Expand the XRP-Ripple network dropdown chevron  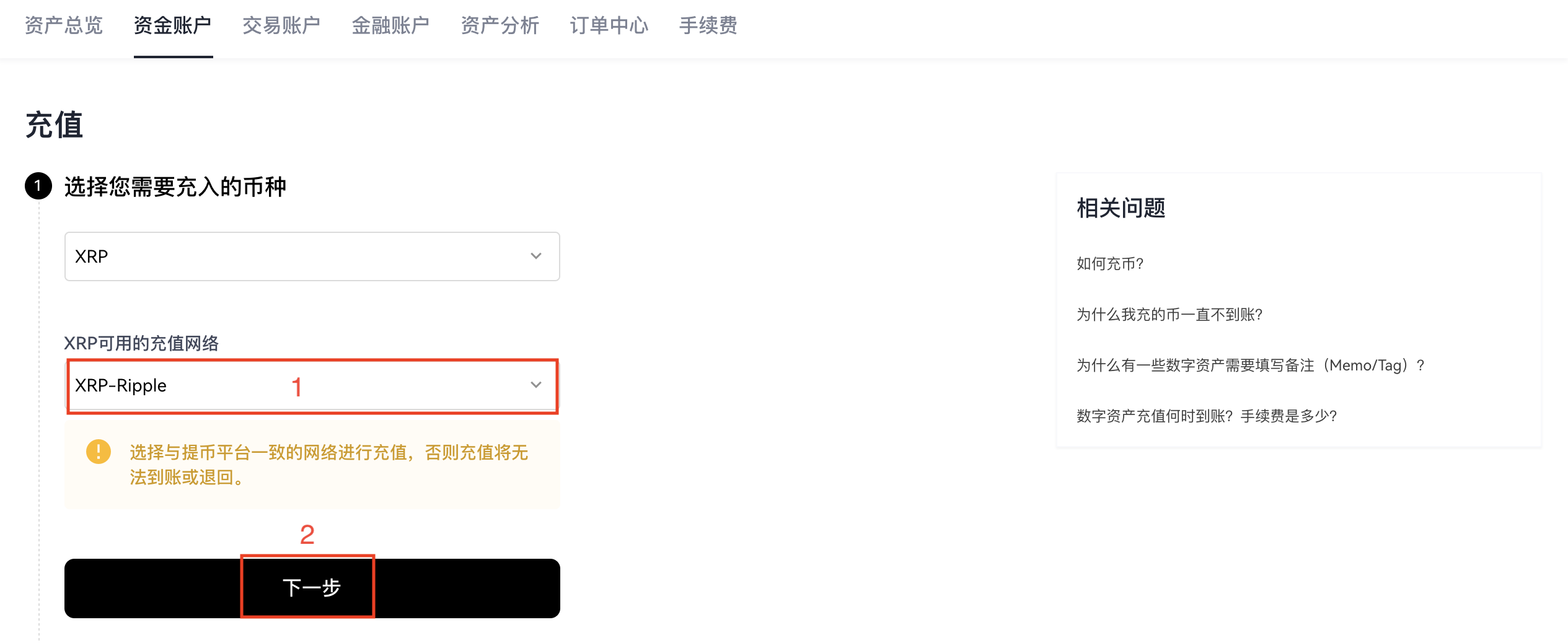pyautogui.click(x=536, y=385)
